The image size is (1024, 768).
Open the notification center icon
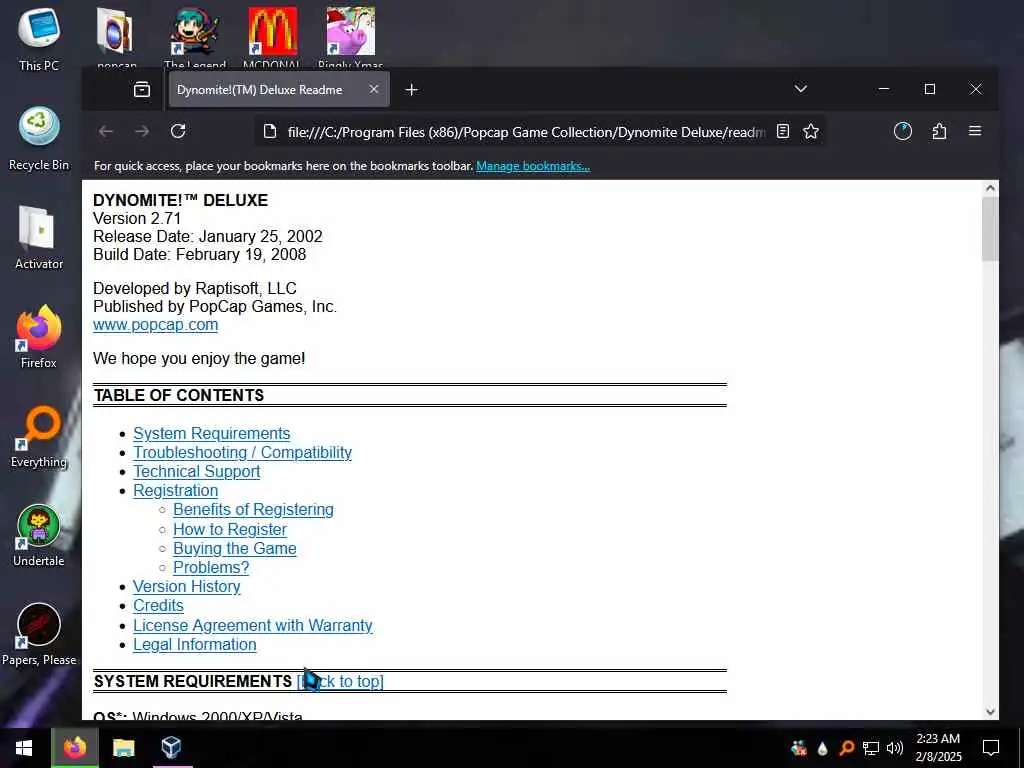pyautogui.click(x=991, y=748)
